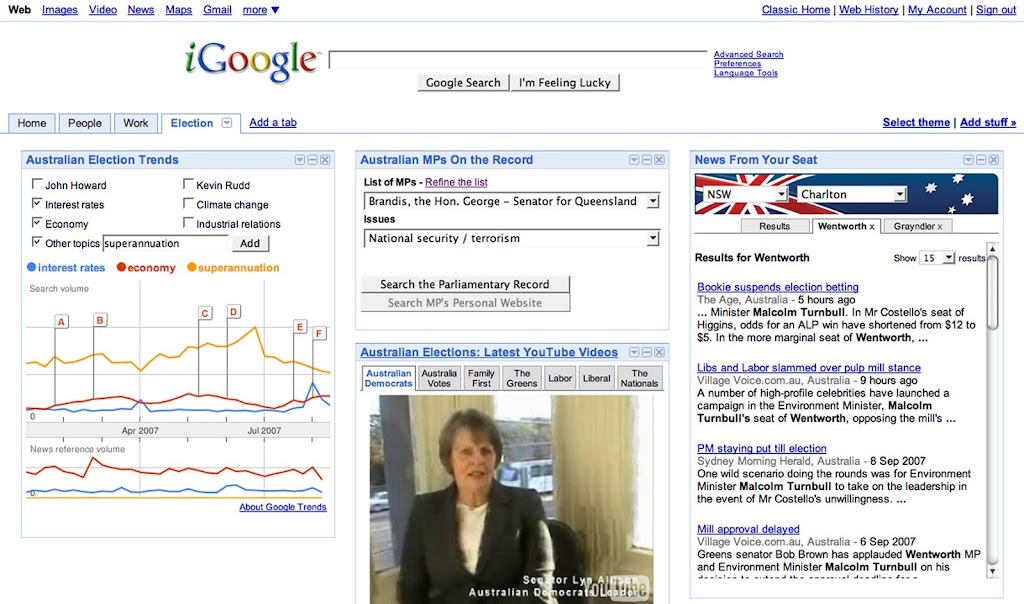Switch to the Work tab

[x=136, y=123]
